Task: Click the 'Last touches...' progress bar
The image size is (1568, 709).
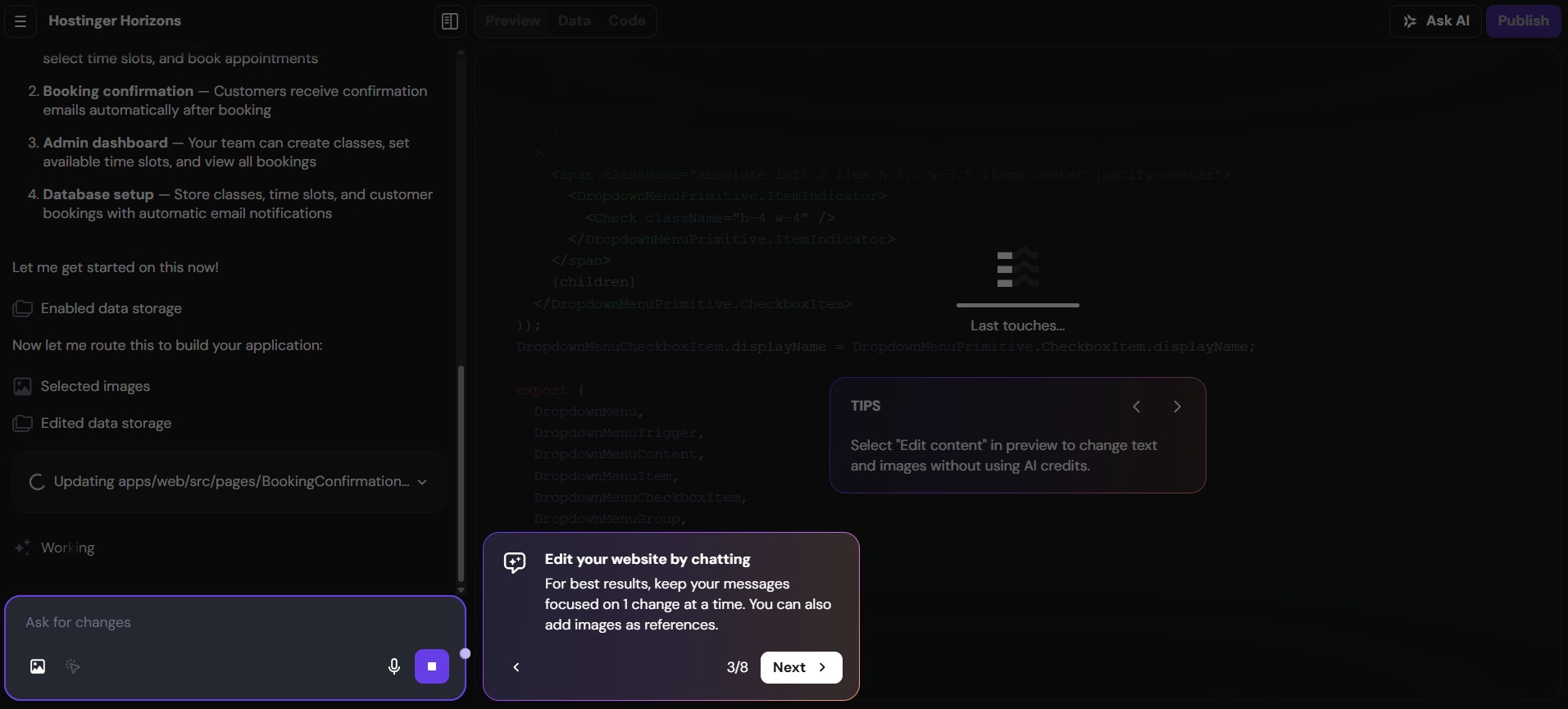Action: [x=1017, y=305]
